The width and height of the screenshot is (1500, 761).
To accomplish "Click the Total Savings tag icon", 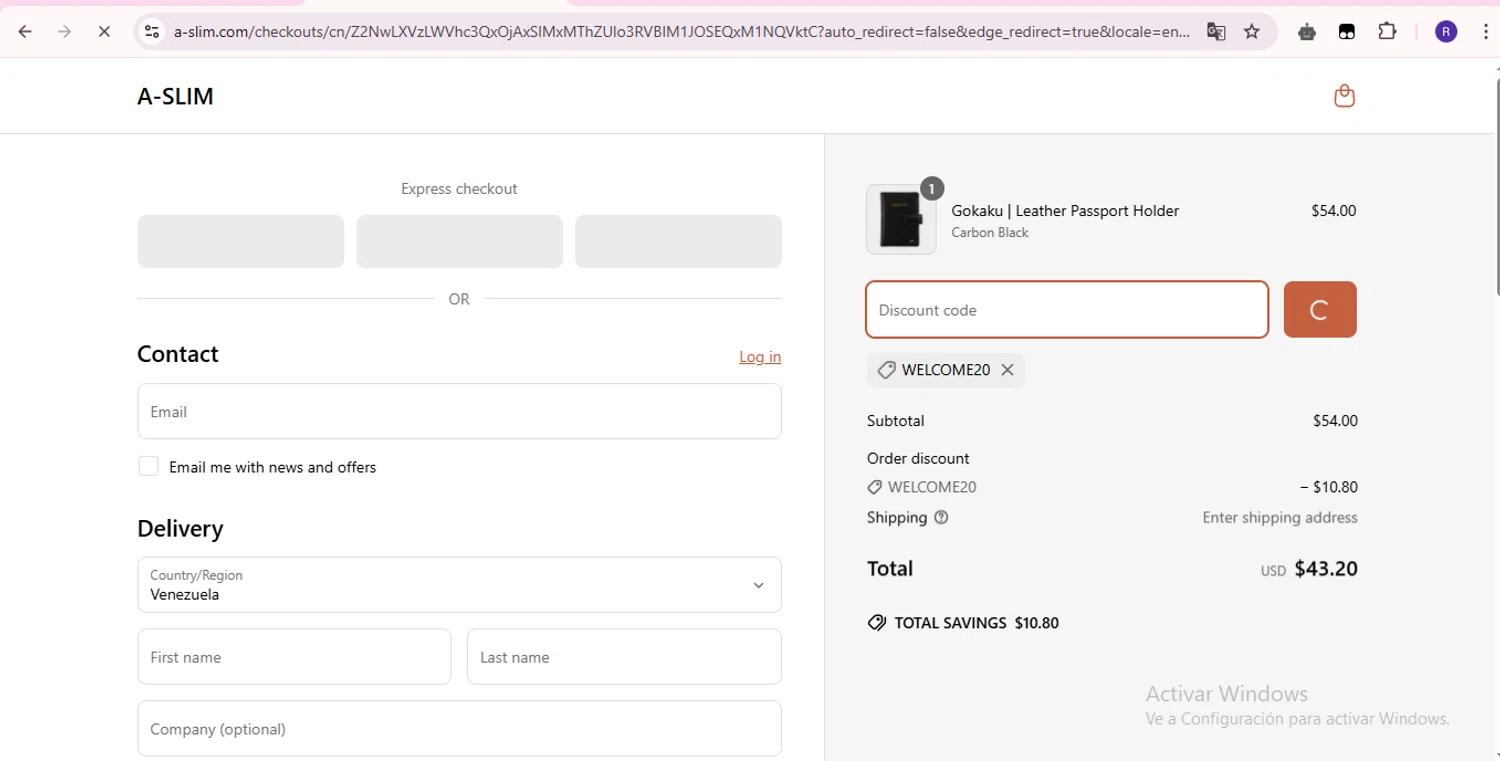I will click(877, 623).
